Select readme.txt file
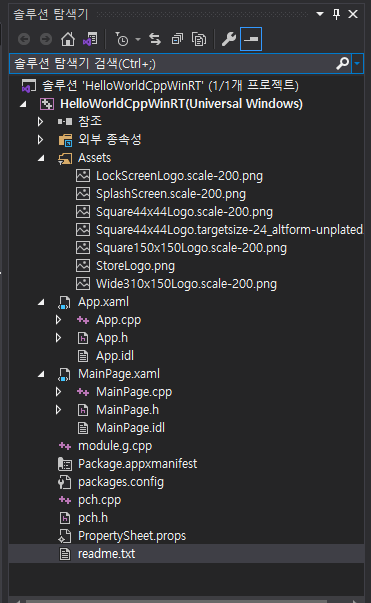The image size is (371, 603). point(106,554)
